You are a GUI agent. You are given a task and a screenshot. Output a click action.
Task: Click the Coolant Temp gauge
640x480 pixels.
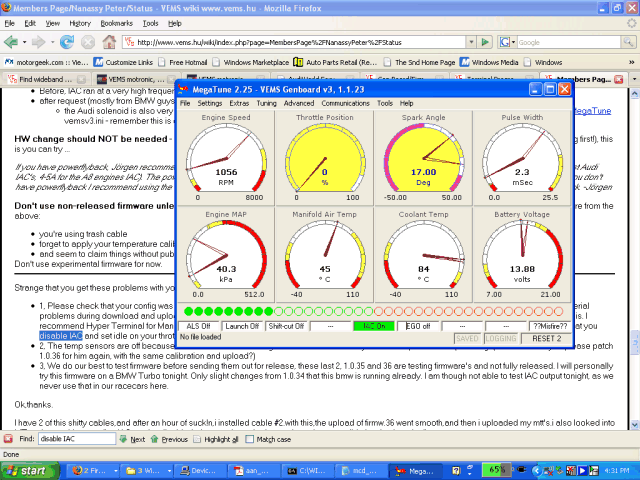click(423, 255)
